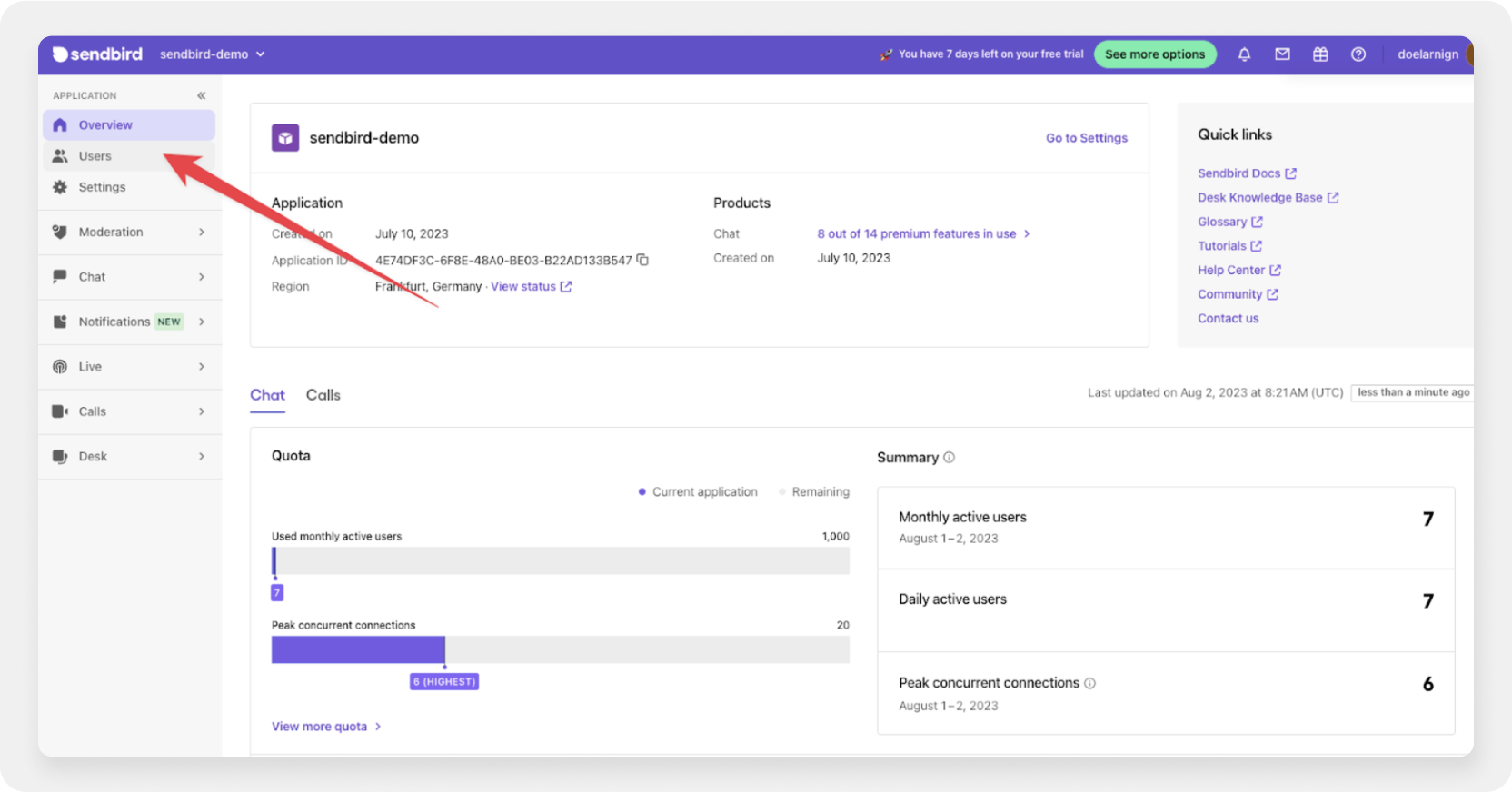Viewport: 1512px width, 792px height.
Task: Click the Chat bubble icon in sidebar
Action: point(60,277)
